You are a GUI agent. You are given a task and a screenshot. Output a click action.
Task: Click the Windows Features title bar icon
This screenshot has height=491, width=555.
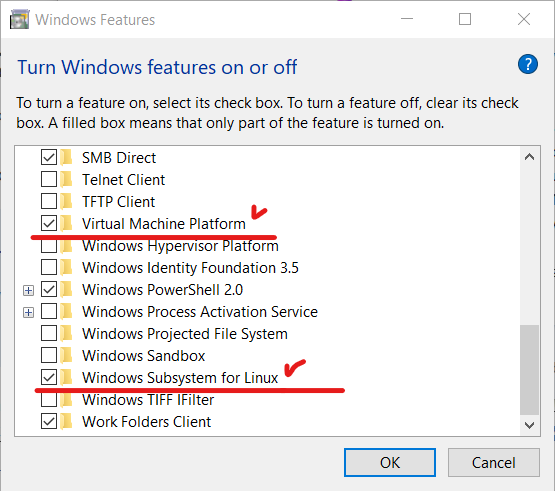tap(19, 19)
